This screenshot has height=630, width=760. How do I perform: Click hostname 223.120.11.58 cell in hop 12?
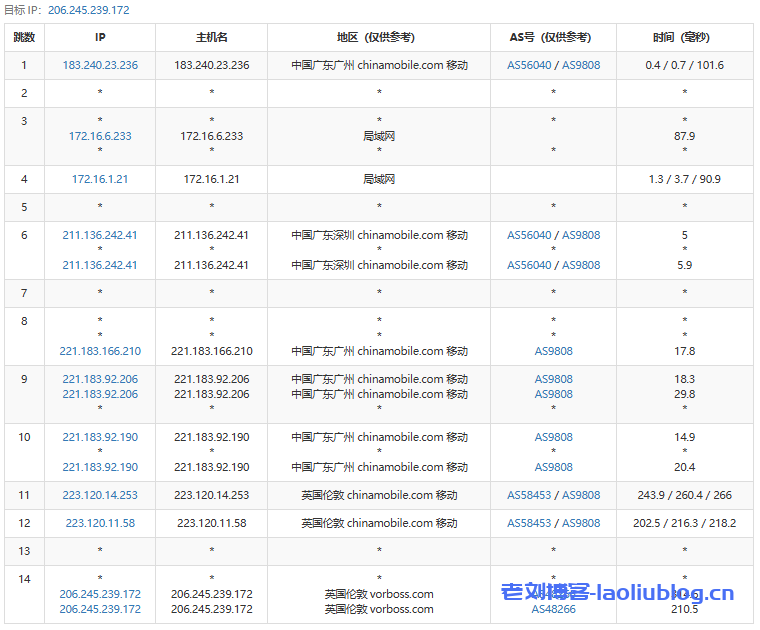pos(211,523)
